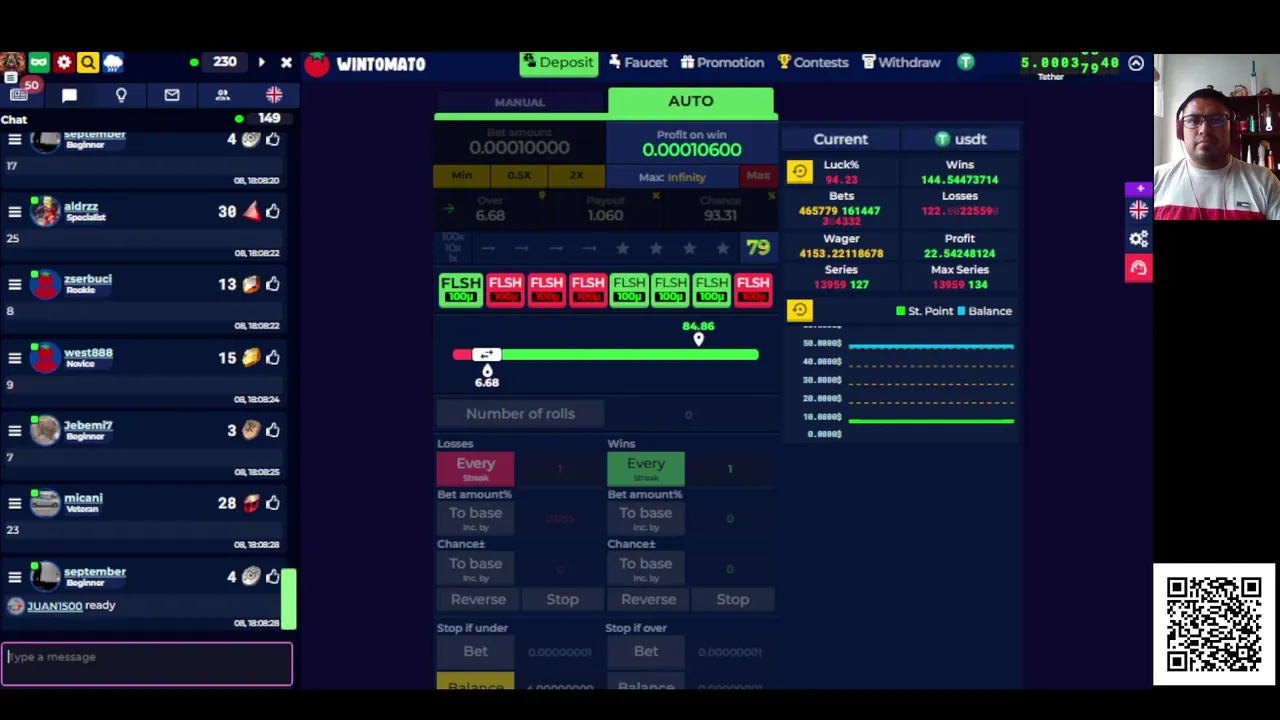Open the Contests menu item
Image resolution: width=1280 pixels, height=720 pixels.
coord(813,63)
